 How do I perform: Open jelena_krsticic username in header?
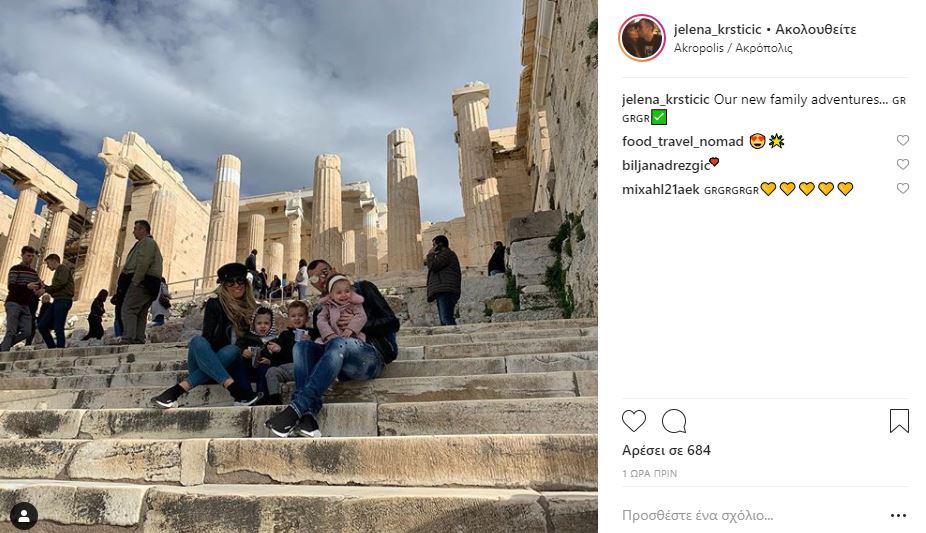tap(718, 30)
